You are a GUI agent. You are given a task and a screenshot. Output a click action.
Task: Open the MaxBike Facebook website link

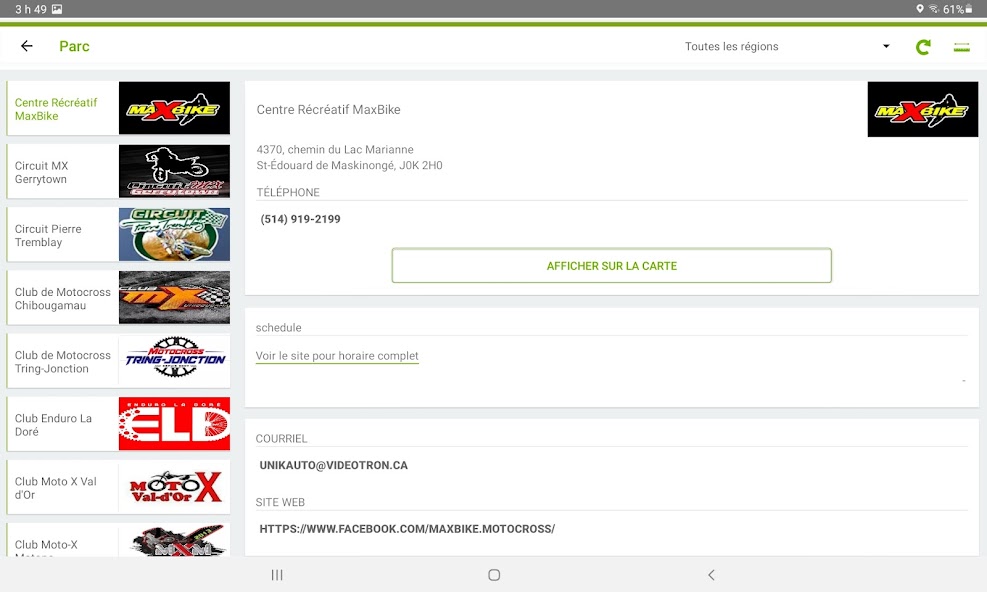(406, 528)
